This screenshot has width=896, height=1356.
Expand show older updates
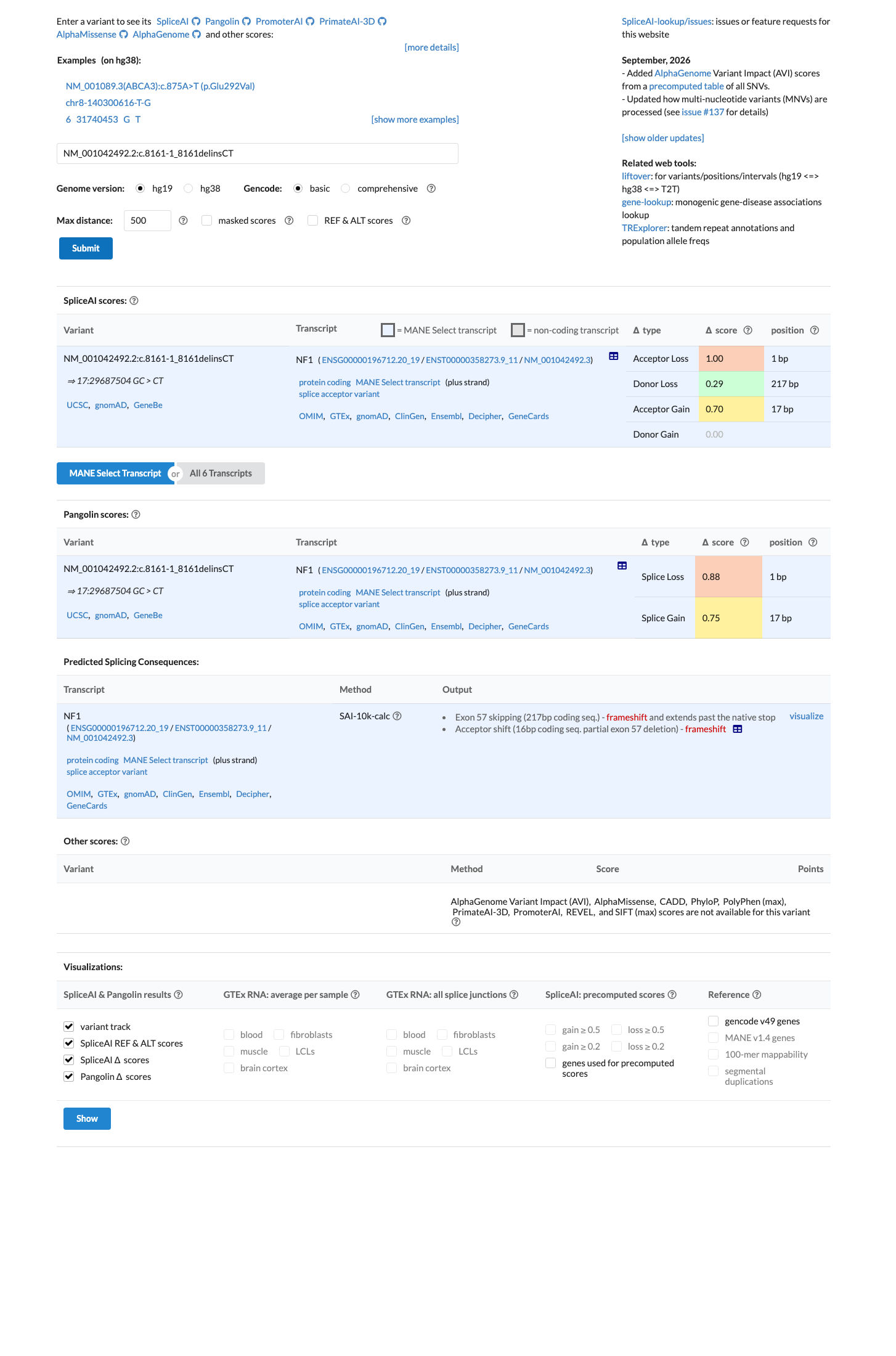click(x=662, y=138)
